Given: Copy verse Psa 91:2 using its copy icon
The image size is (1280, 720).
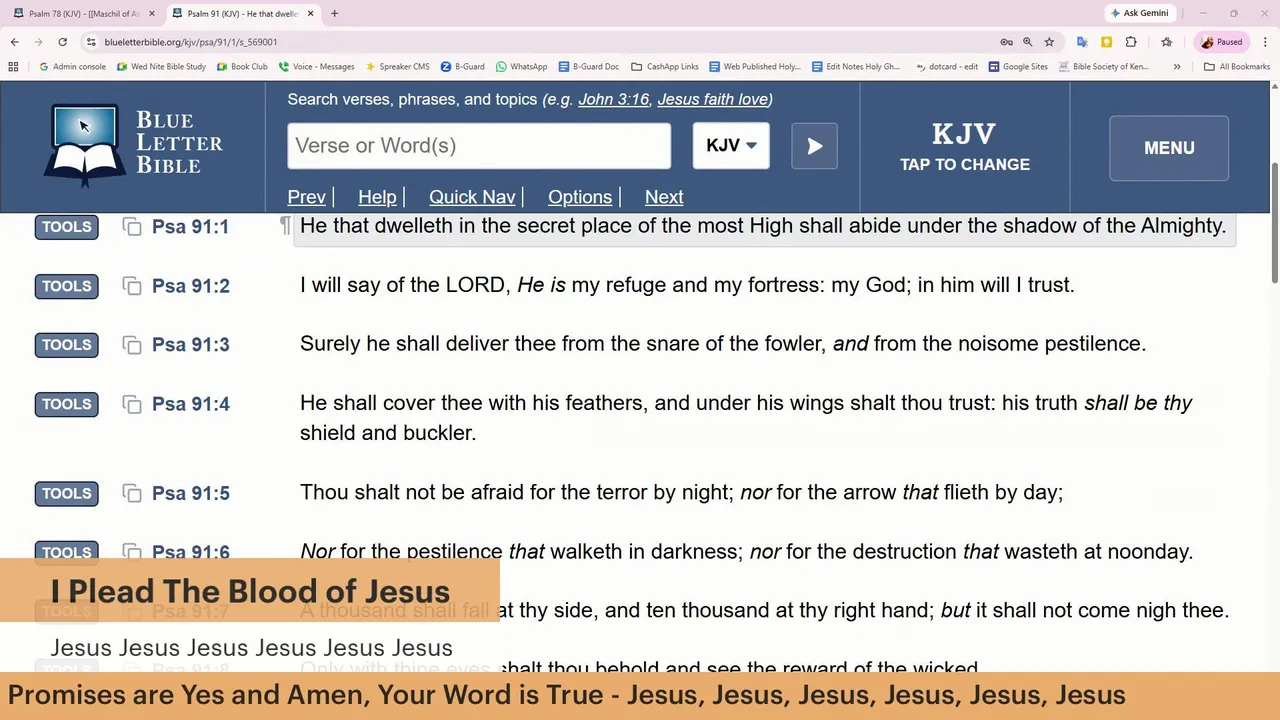Looking at the screenshot, I should pos(132,286).
